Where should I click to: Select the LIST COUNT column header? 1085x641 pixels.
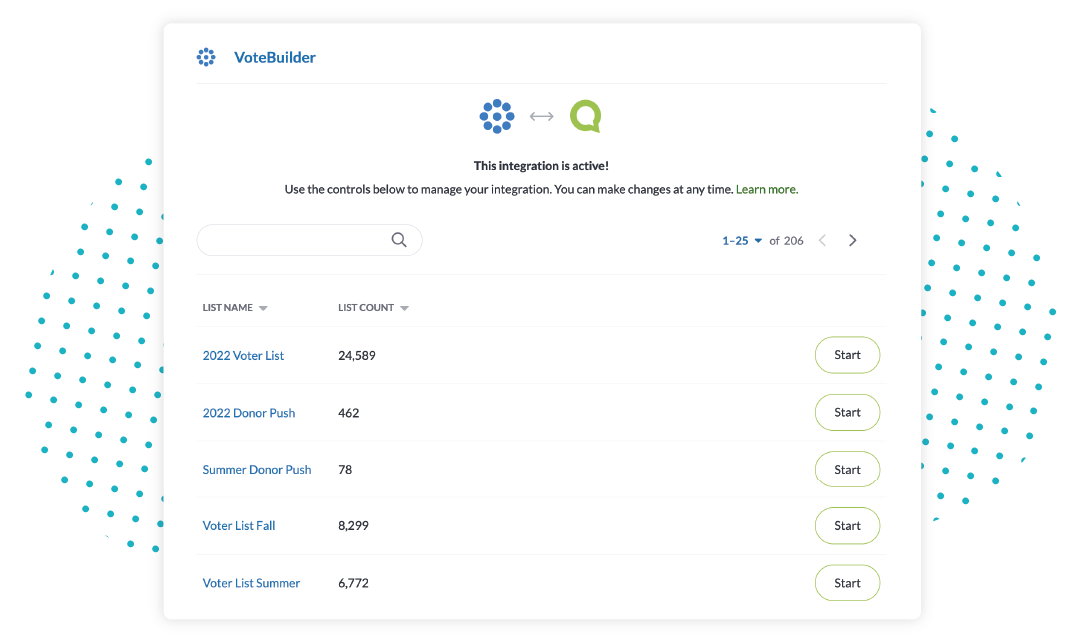(x=366, y=307)
